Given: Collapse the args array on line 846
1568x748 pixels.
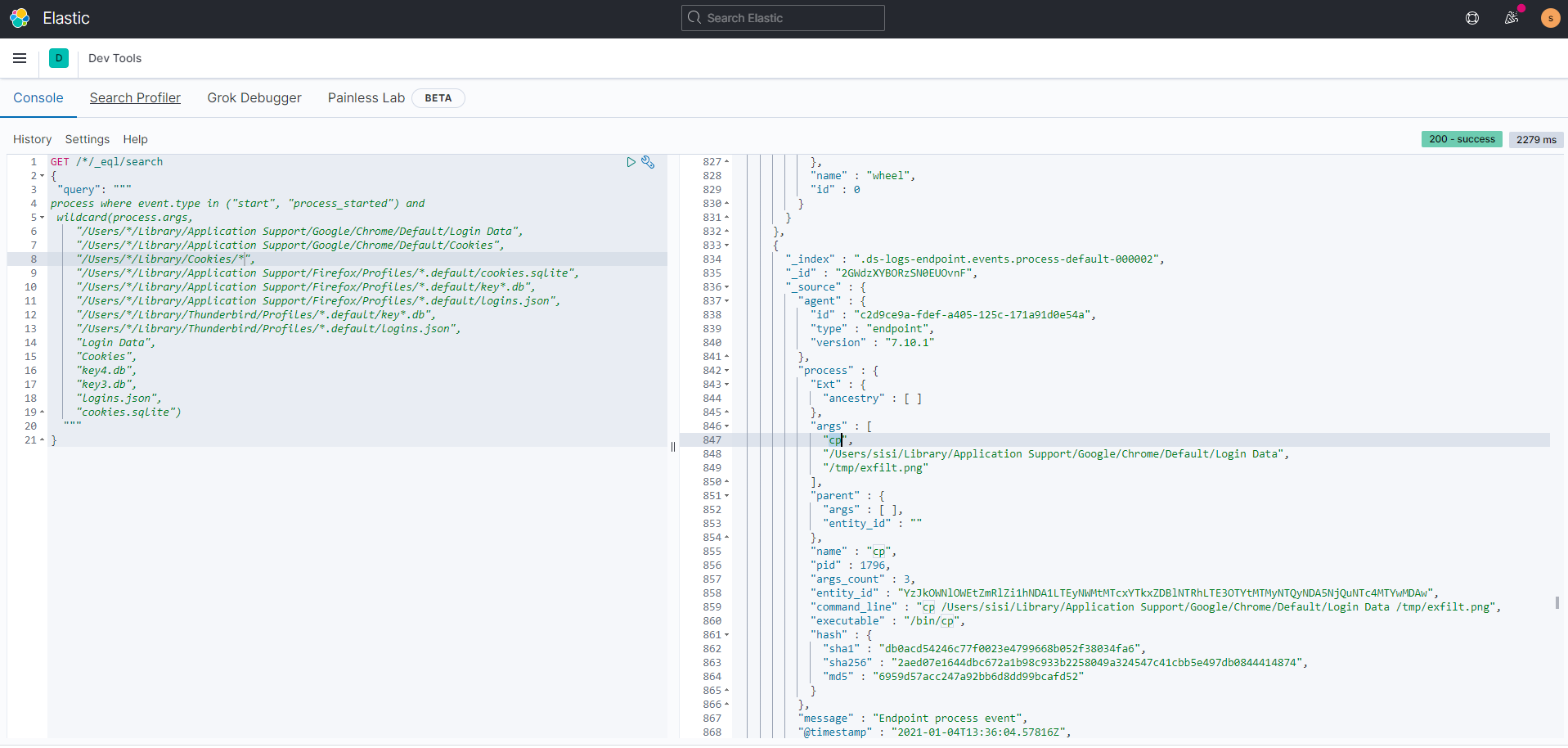Looking at the screenshot, I should pos(726,426).
